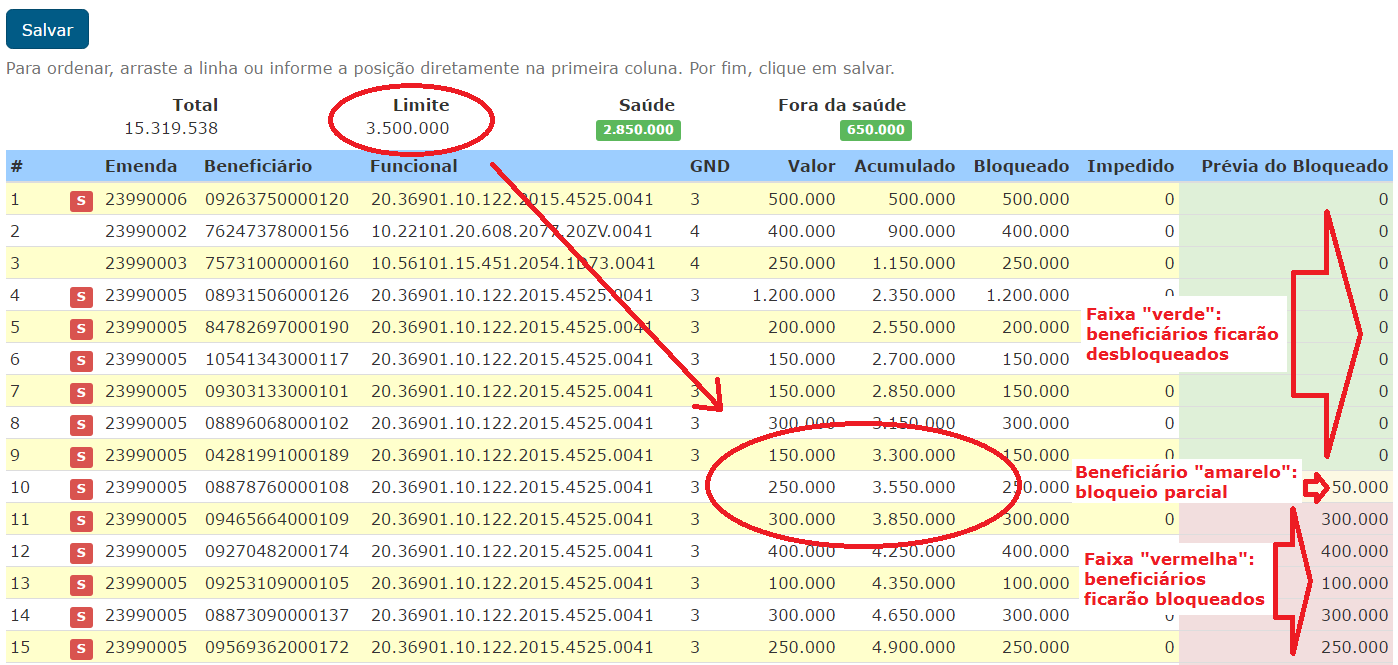Click the S badge for beneficiary 10541343000117
1398x665 pixels.
click(x=81, y=360)
